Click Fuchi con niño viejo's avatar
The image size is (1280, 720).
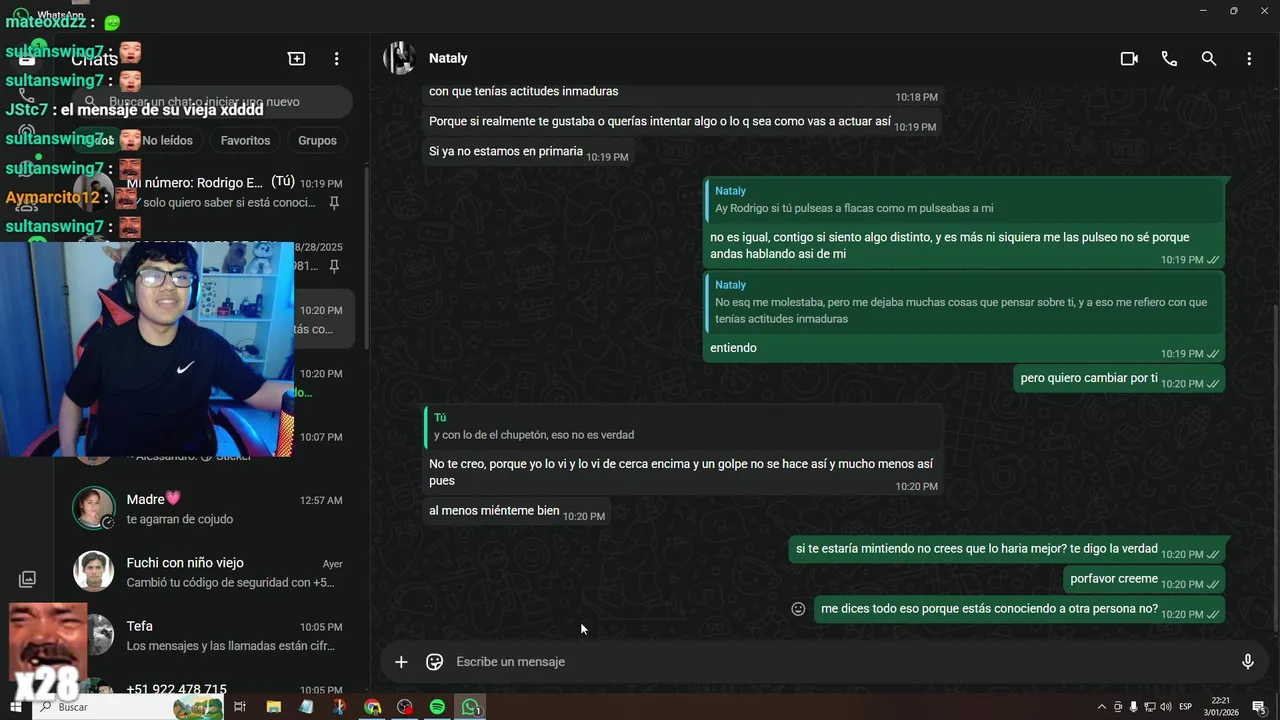[93, 571]
